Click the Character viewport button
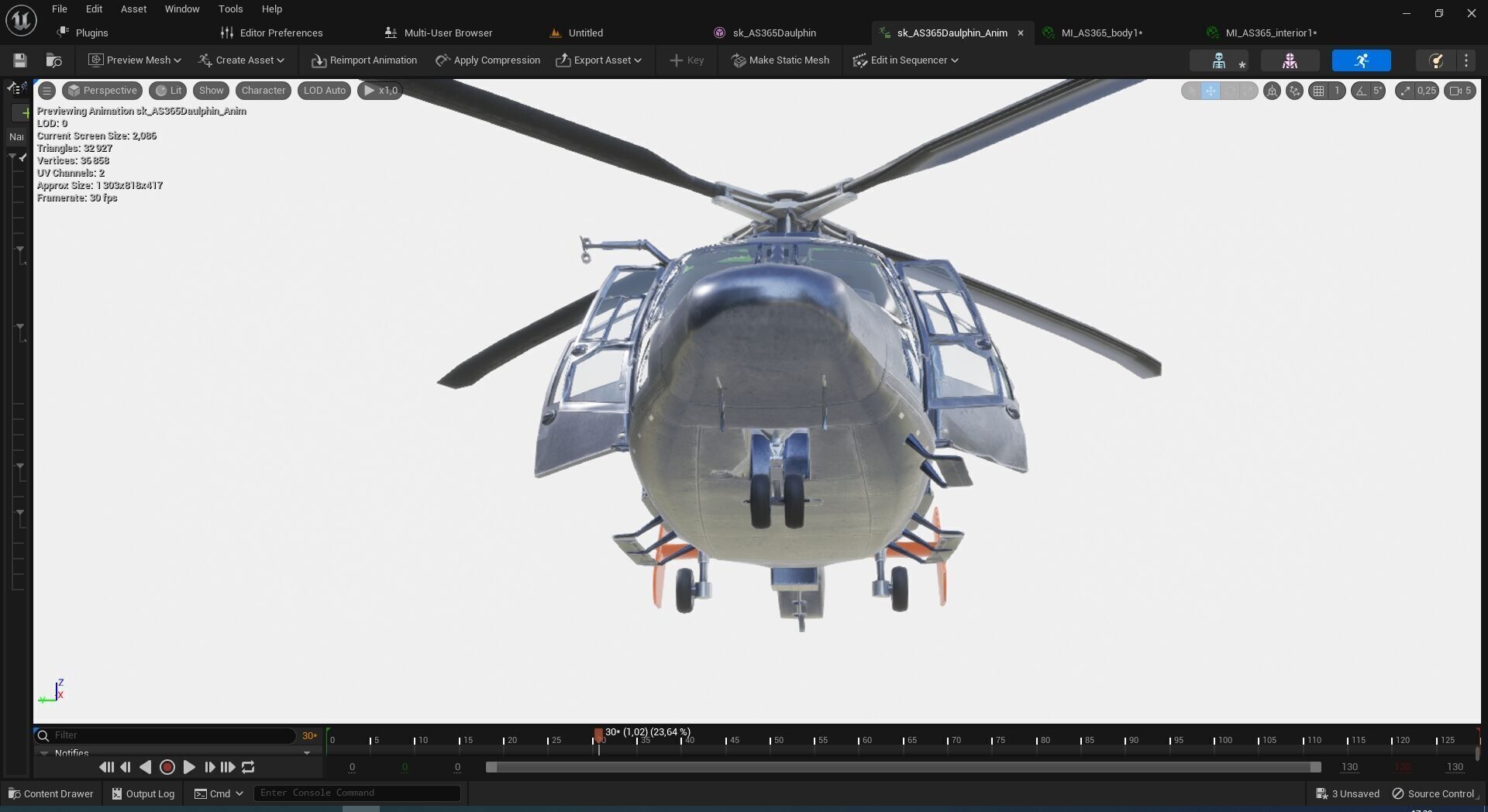 tap(263, 91)
